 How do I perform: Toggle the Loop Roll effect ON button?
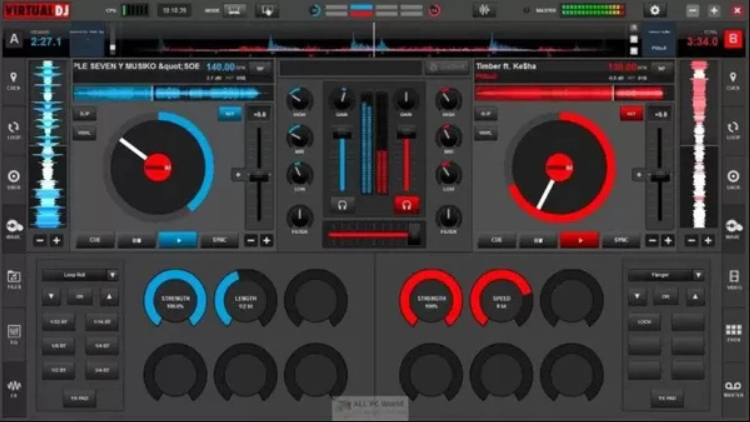tap(79, 297)
